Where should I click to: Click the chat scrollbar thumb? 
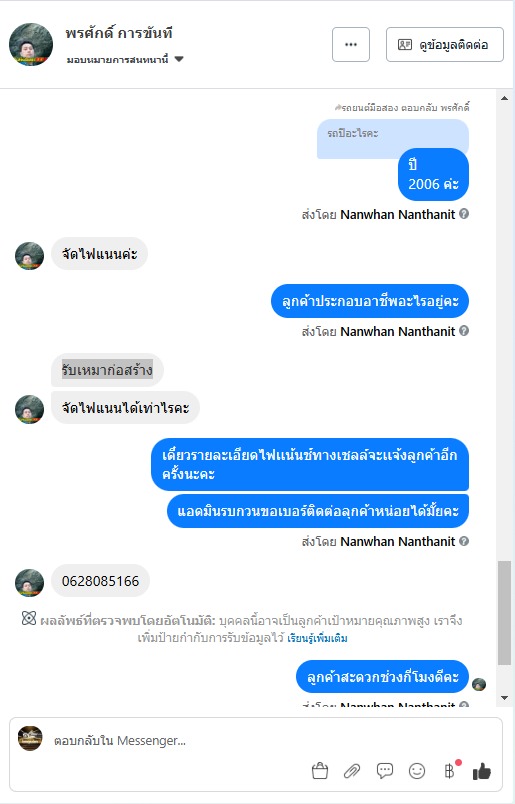click(x=504, y=613)
